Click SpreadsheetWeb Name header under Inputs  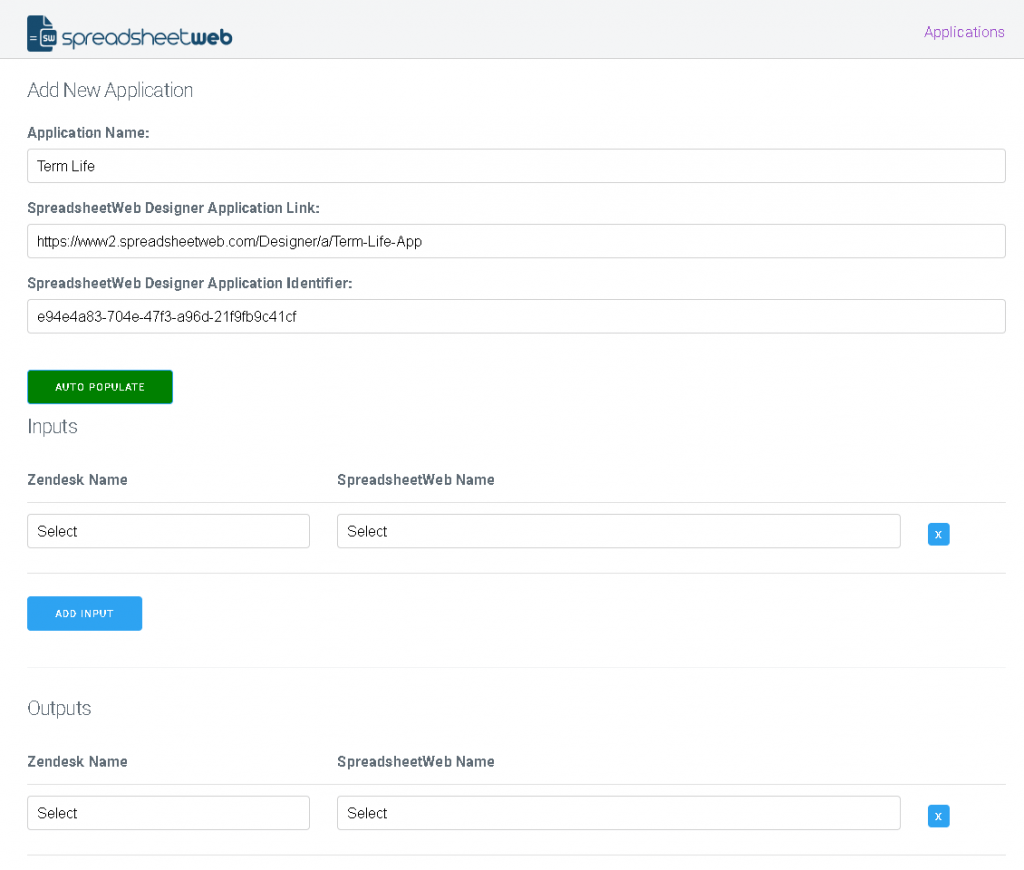point(415,479)
